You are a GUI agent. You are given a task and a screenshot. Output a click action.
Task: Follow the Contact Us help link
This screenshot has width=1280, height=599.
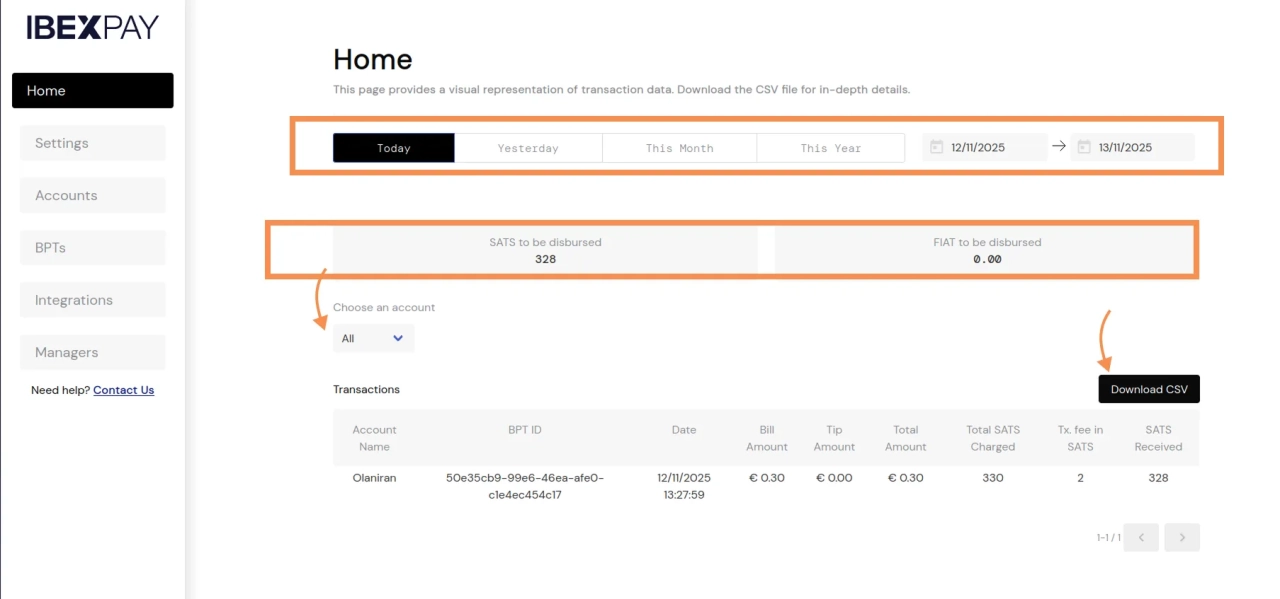pos(123,390)
